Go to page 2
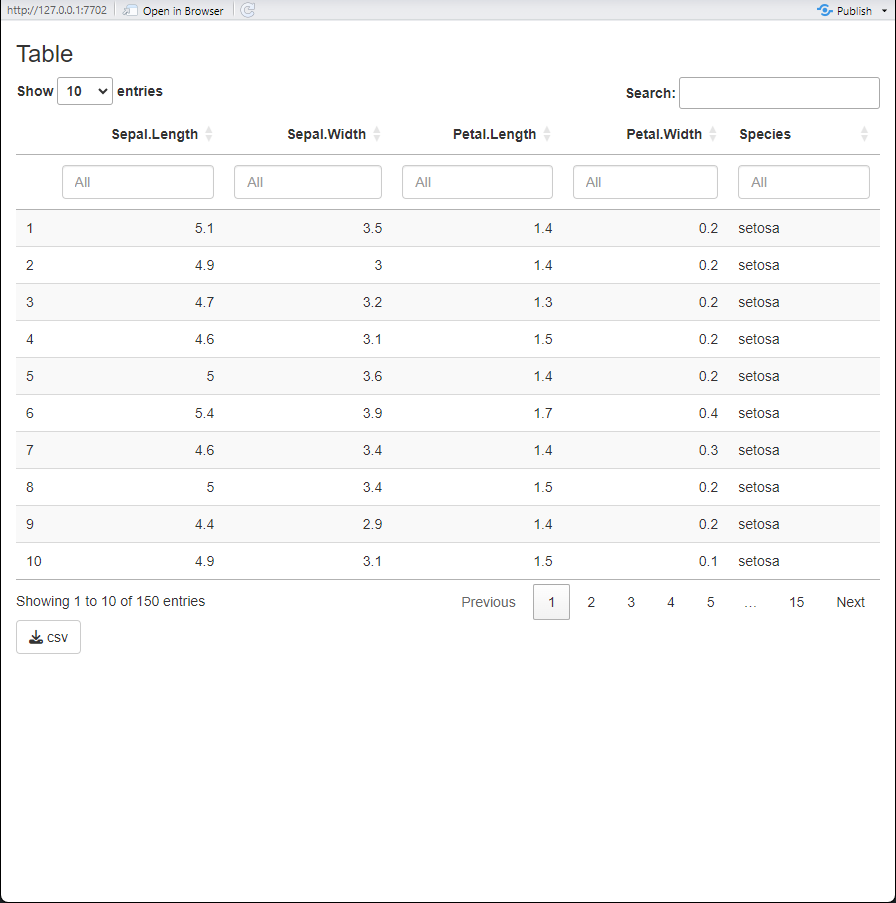 (x=591, y=602)
